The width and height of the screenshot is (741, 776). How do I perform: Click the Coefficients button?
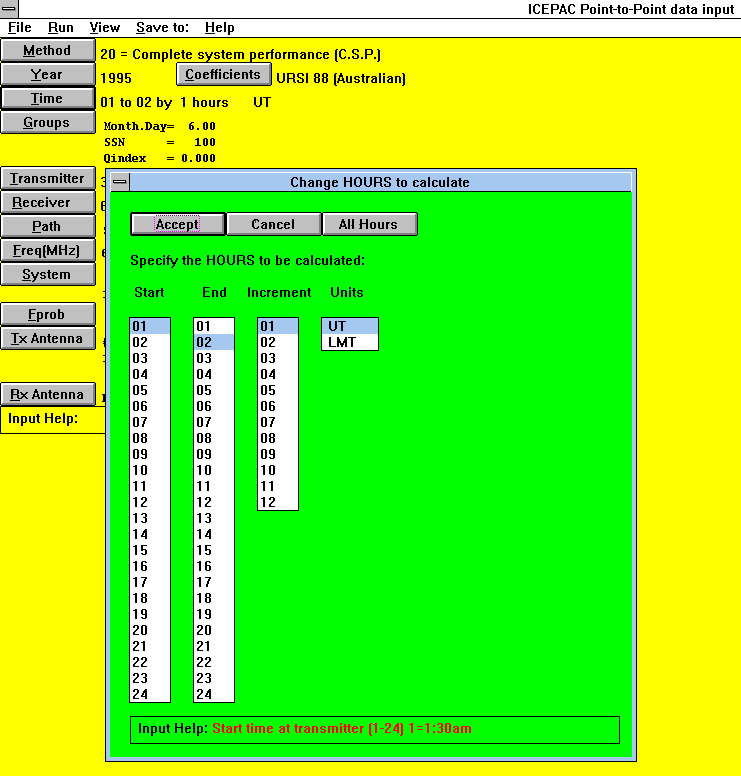tap(223, 74)
